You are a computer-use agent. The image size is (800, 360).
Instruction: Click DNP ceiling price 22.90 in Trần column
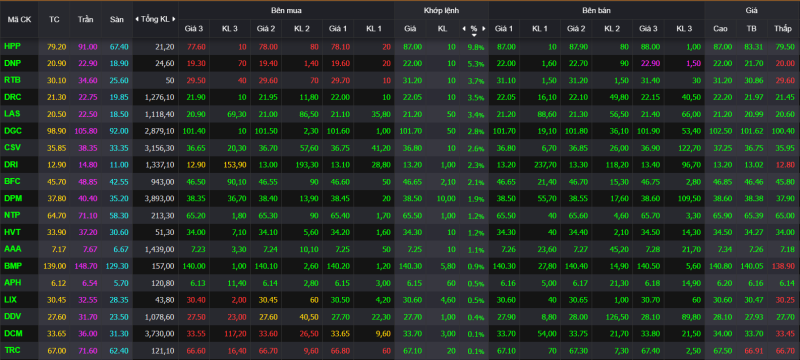(88, 64)
